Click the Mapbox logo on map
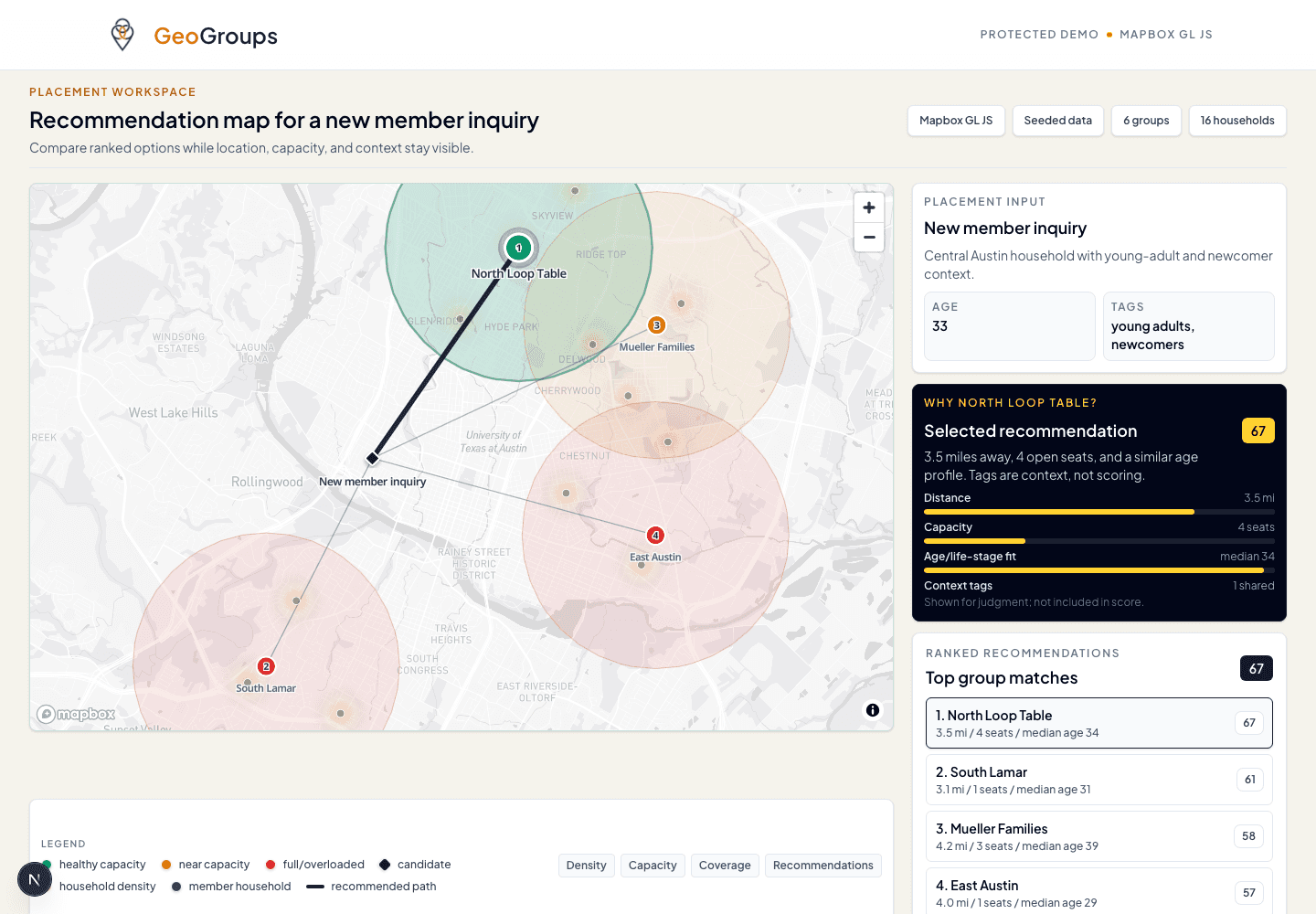The height and width of the screenshot is (914, 1316). pyautogui.click(x=76, y=714)
